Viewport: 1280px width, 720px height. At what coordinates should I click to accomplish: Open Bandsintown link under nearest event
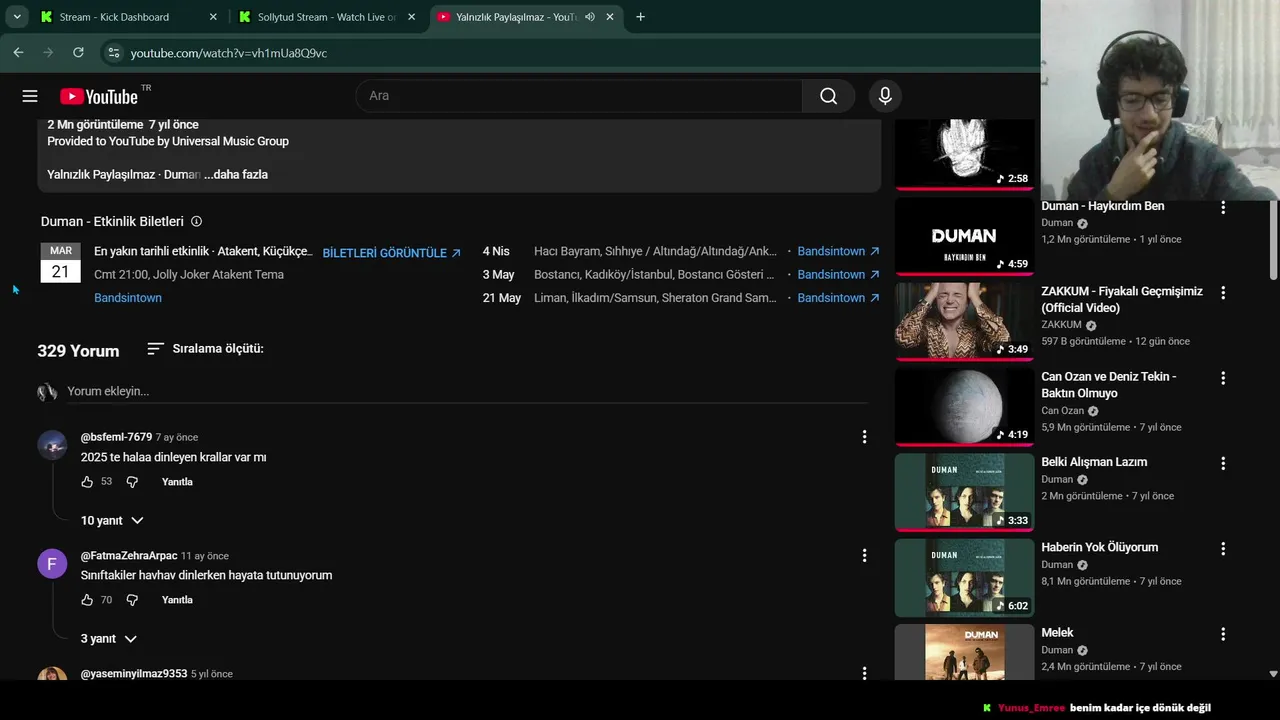[128, 298]
